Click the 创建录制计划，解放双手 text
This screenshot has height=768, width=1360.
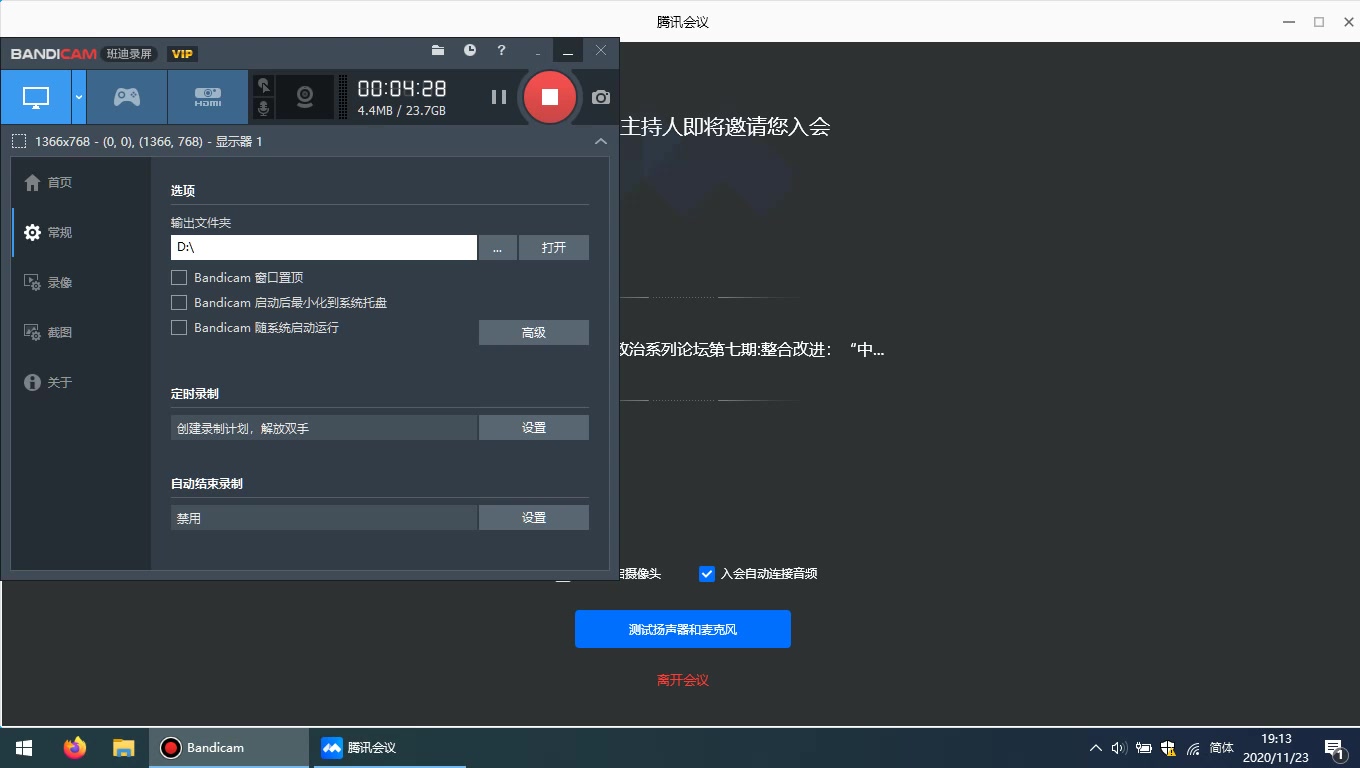pos(243,428)
